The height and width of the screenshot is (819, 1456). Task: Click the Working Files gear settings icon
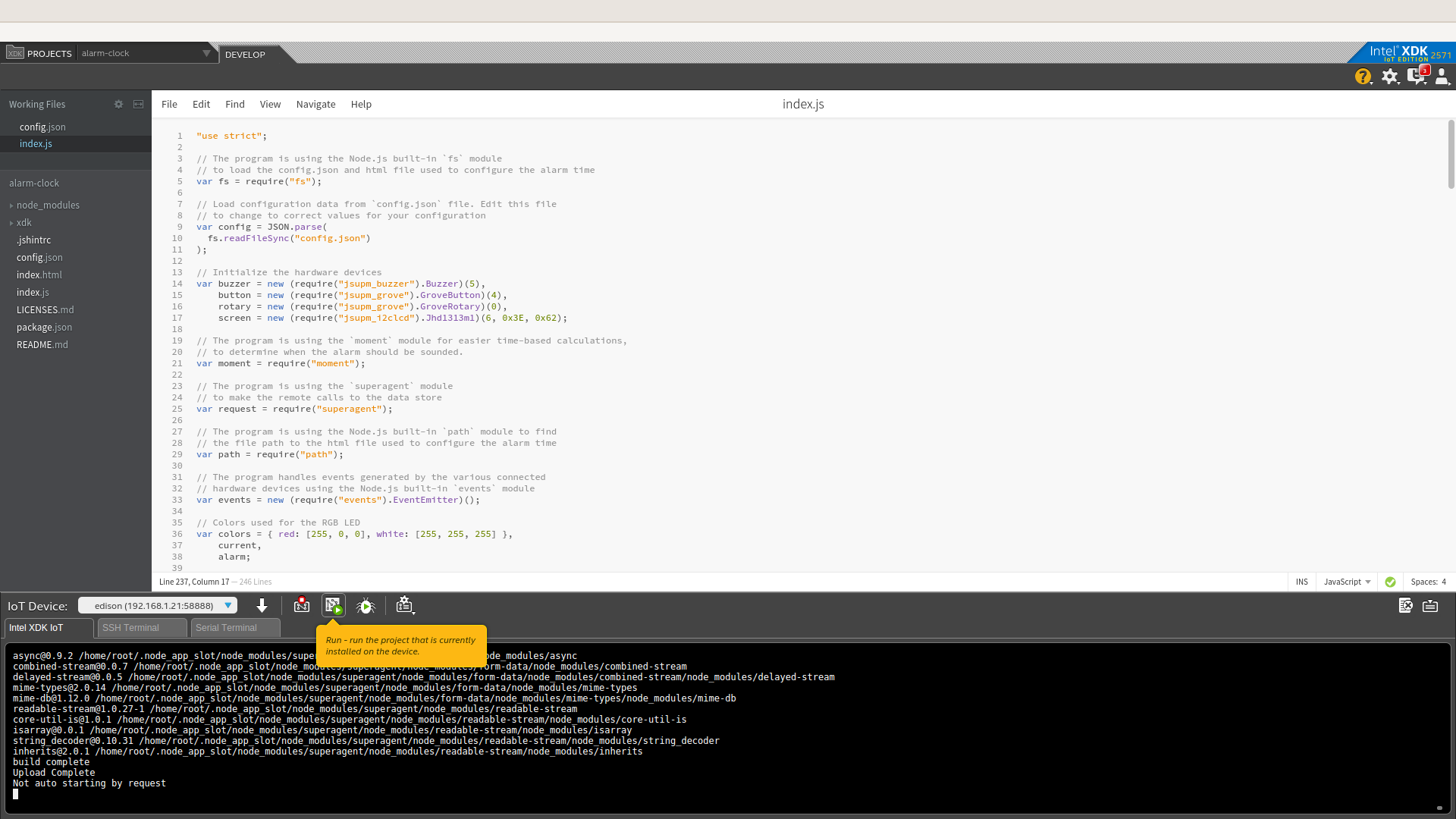click(x=118, y=104)
